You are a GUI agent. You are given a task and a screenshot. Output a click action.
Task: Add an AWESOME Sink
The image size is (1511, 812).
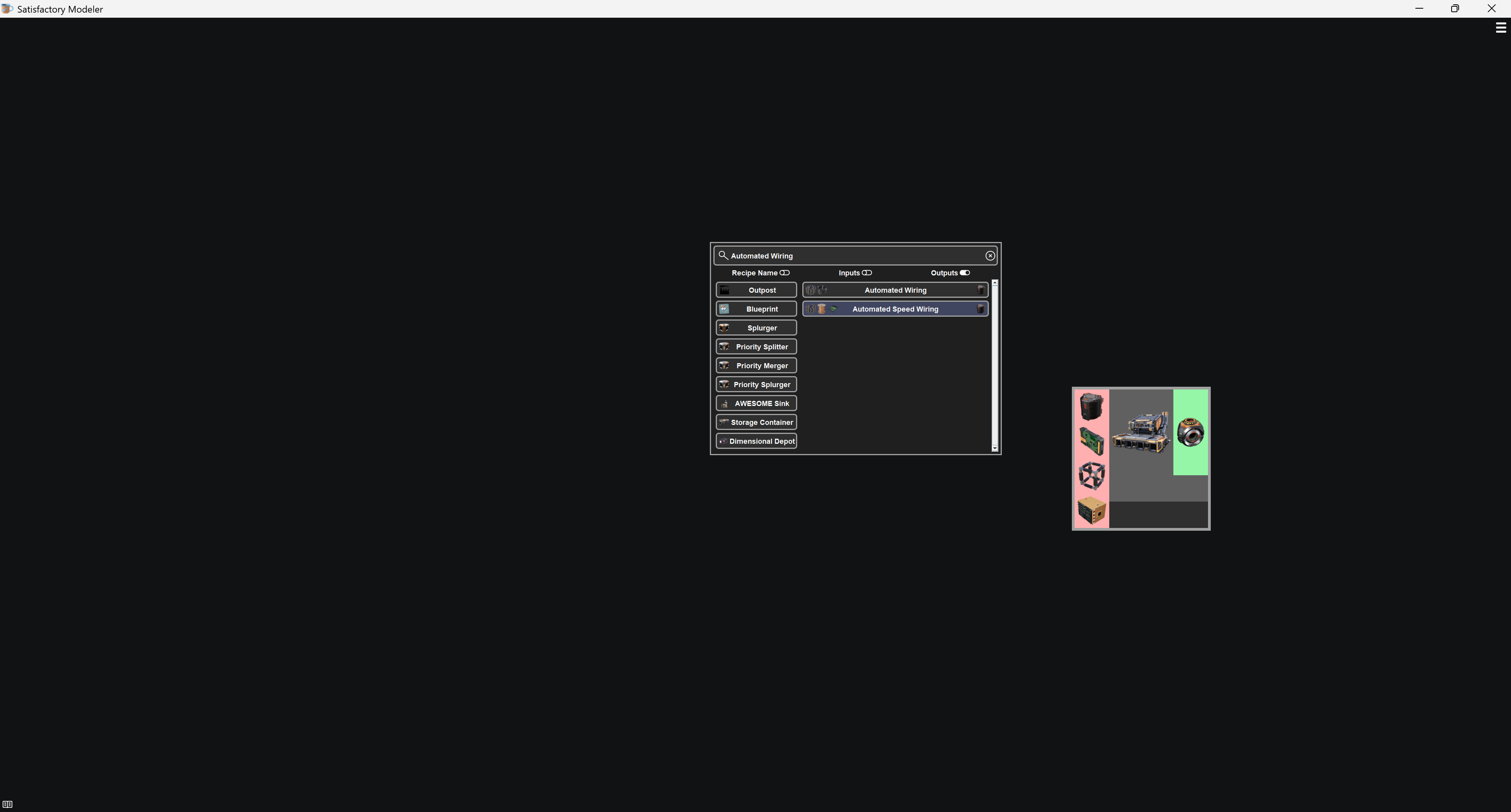click(x=756, y=403)
